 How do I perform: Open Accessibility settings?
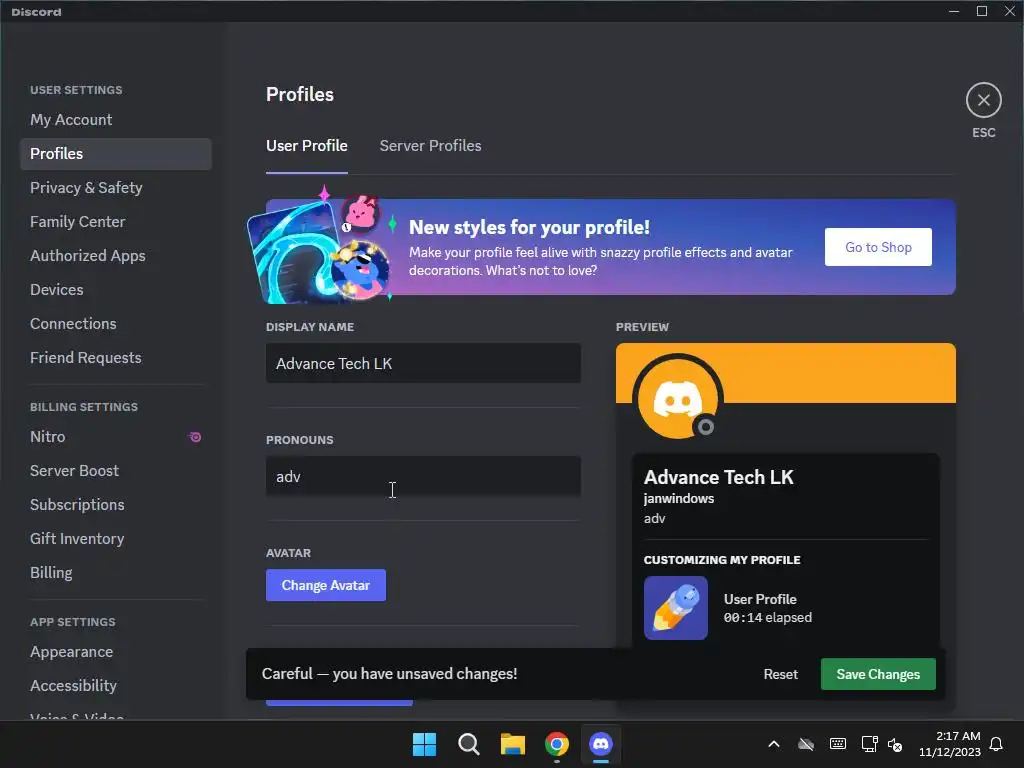tap(116, 685)
